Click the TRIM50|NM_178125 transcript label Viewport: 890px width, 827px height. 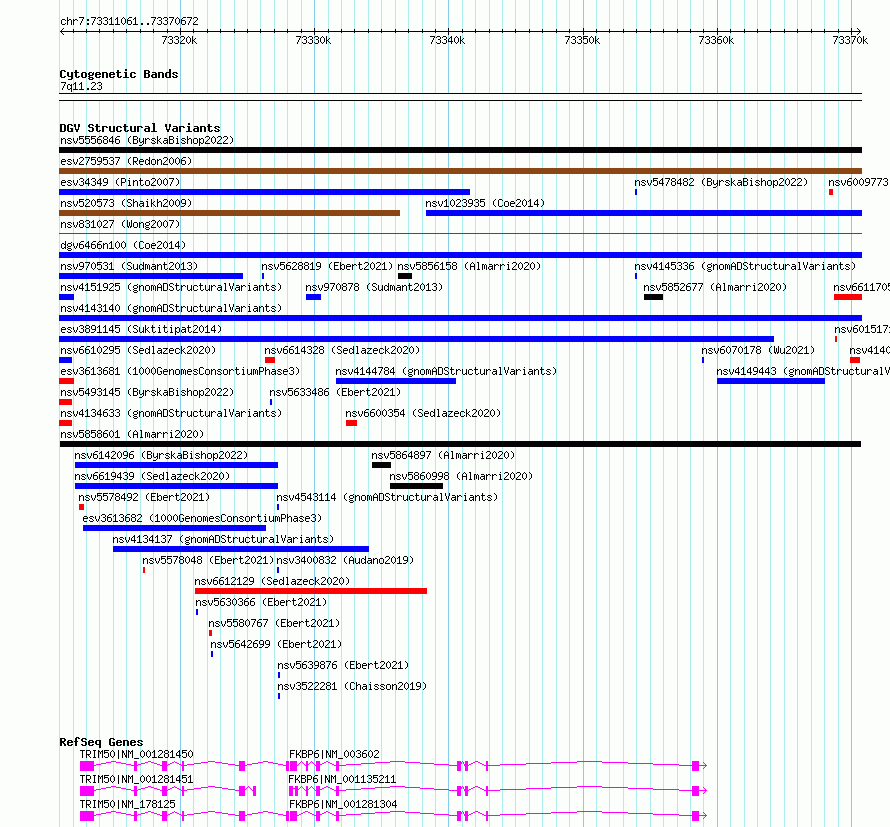tap(128, 804)
